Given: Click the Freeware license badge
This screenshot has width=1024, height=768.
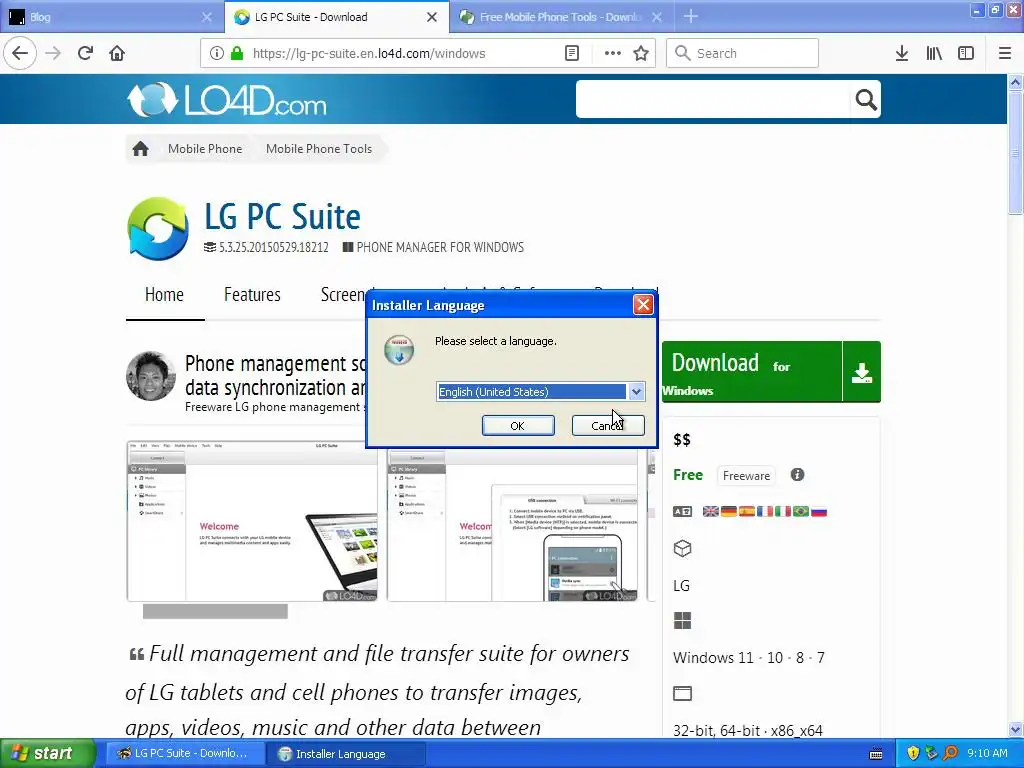Looking at the screenshot, I should [746, 475].
